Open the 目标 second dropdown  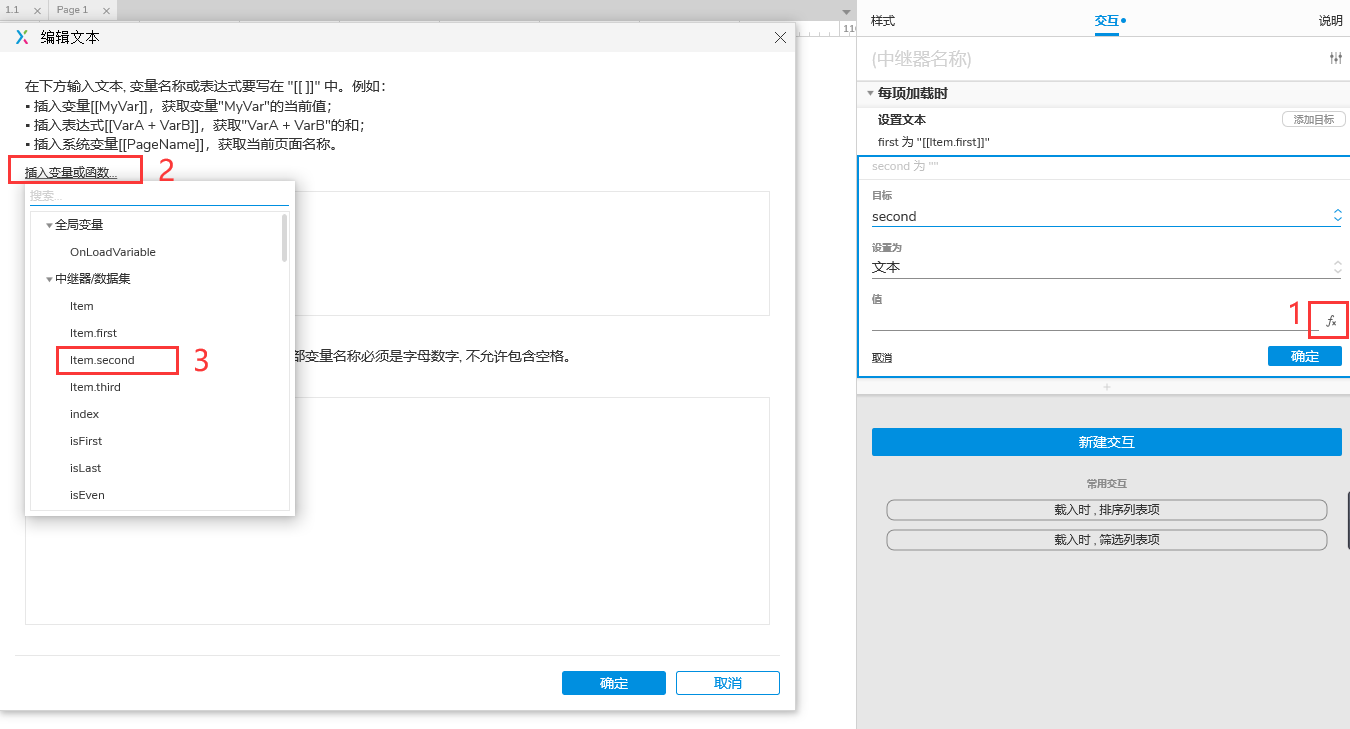pyautogui.click(x=1106, y=216)
